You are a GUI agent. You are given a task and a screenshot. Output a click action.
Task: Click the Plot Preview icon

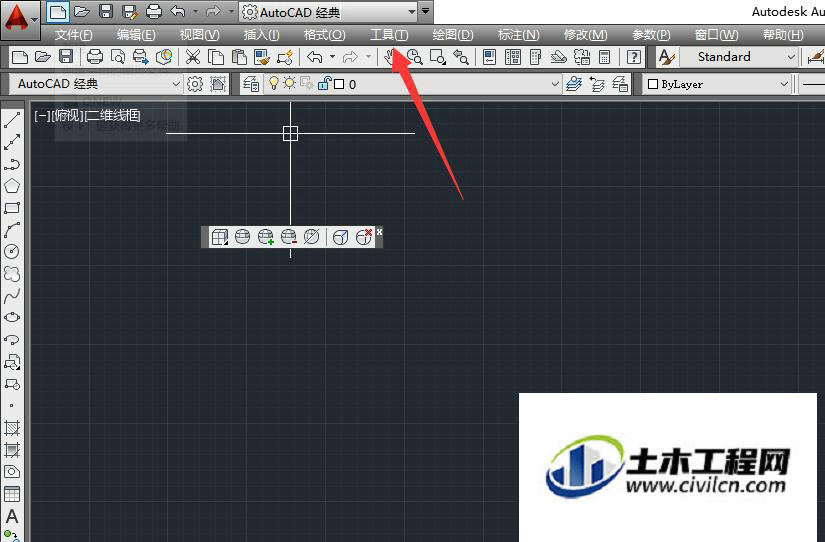(x=118, y=57)
